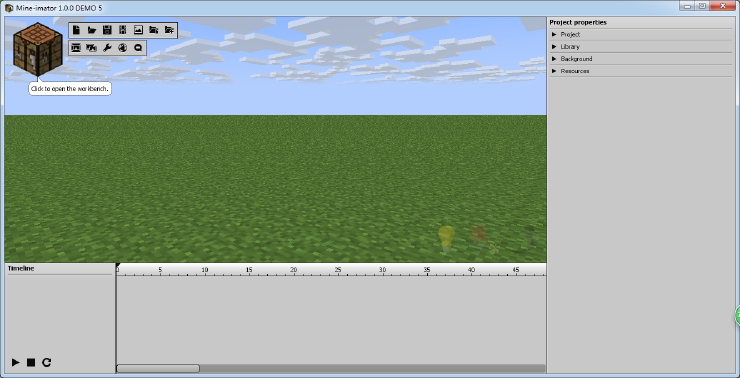The image size is (740, 378).
Task: Create a new project with blank page icon
Action: 76,30
